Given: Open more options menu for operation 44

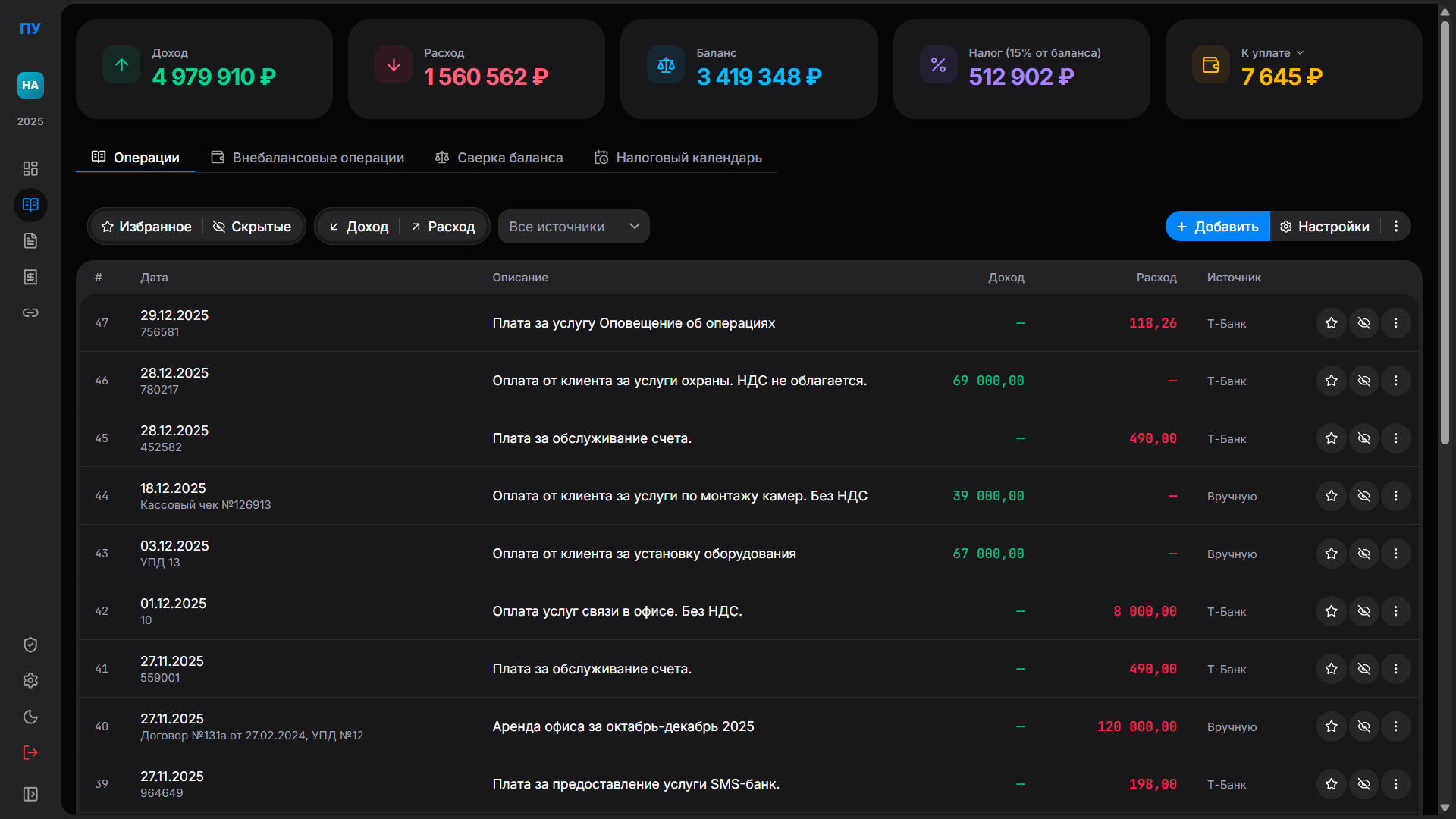Looking at the screenshot, I should pos(1395,496).
